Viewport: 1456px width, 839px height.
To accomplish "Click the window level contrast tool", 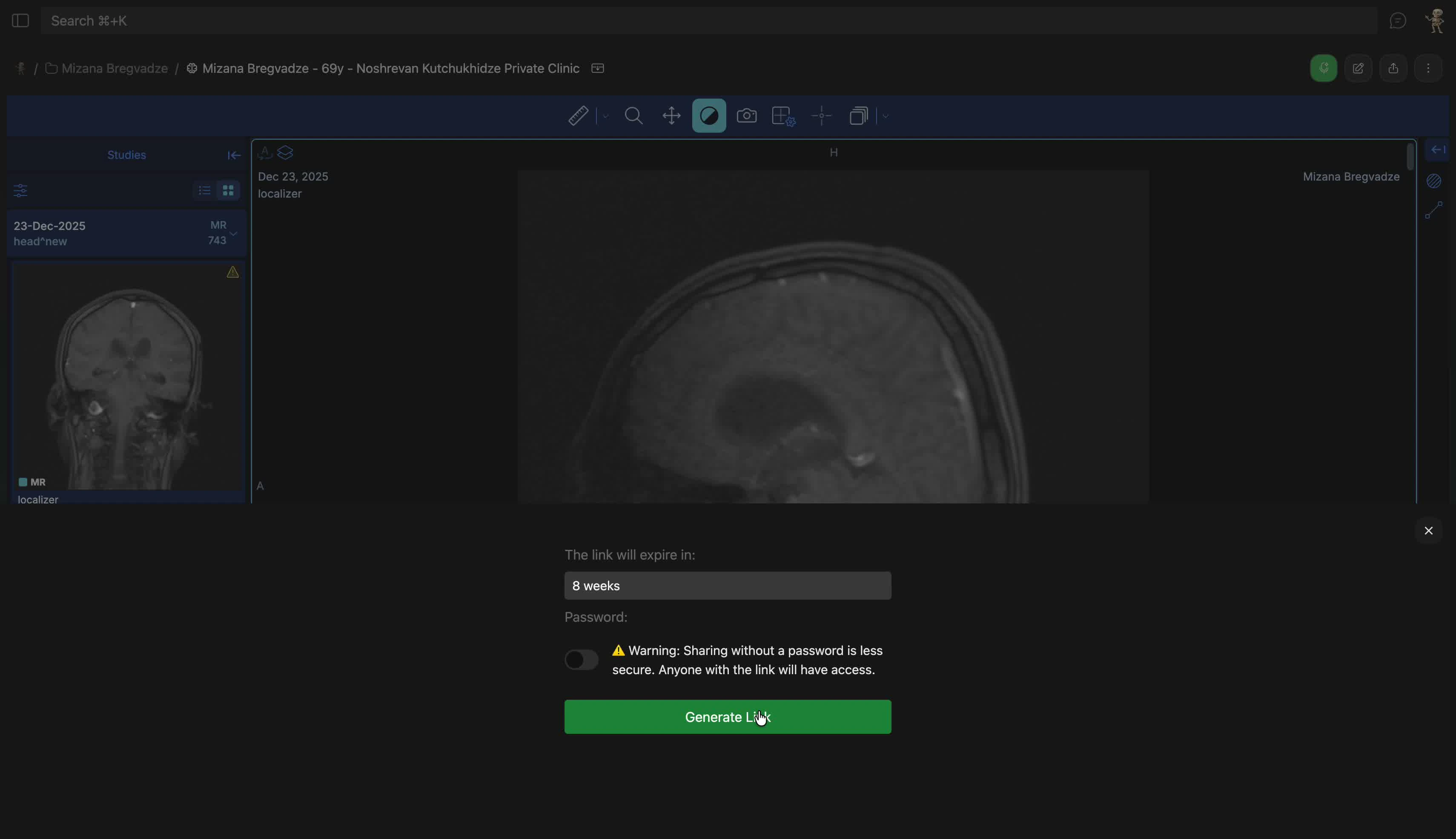I will 709,116.
